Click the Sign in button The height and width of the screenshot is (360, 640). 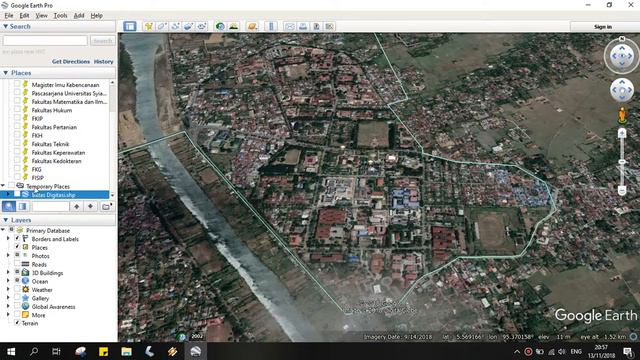(x=603, y=27)
